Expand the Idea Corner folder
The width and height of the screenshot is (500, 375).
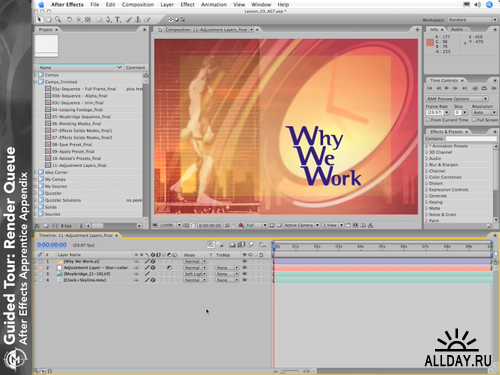point(35,172)
